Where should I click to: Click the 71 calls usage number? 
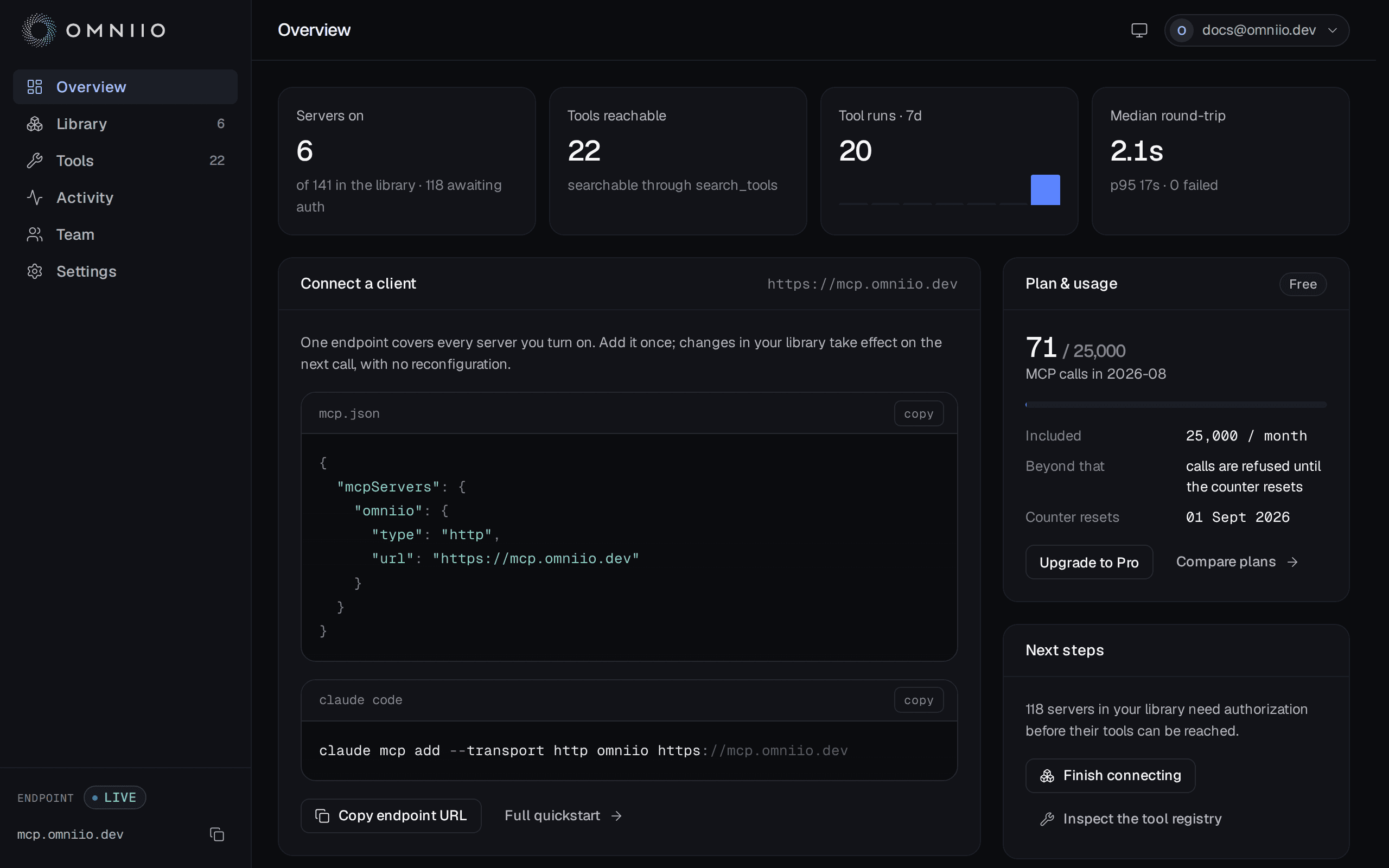point(1041,347)
